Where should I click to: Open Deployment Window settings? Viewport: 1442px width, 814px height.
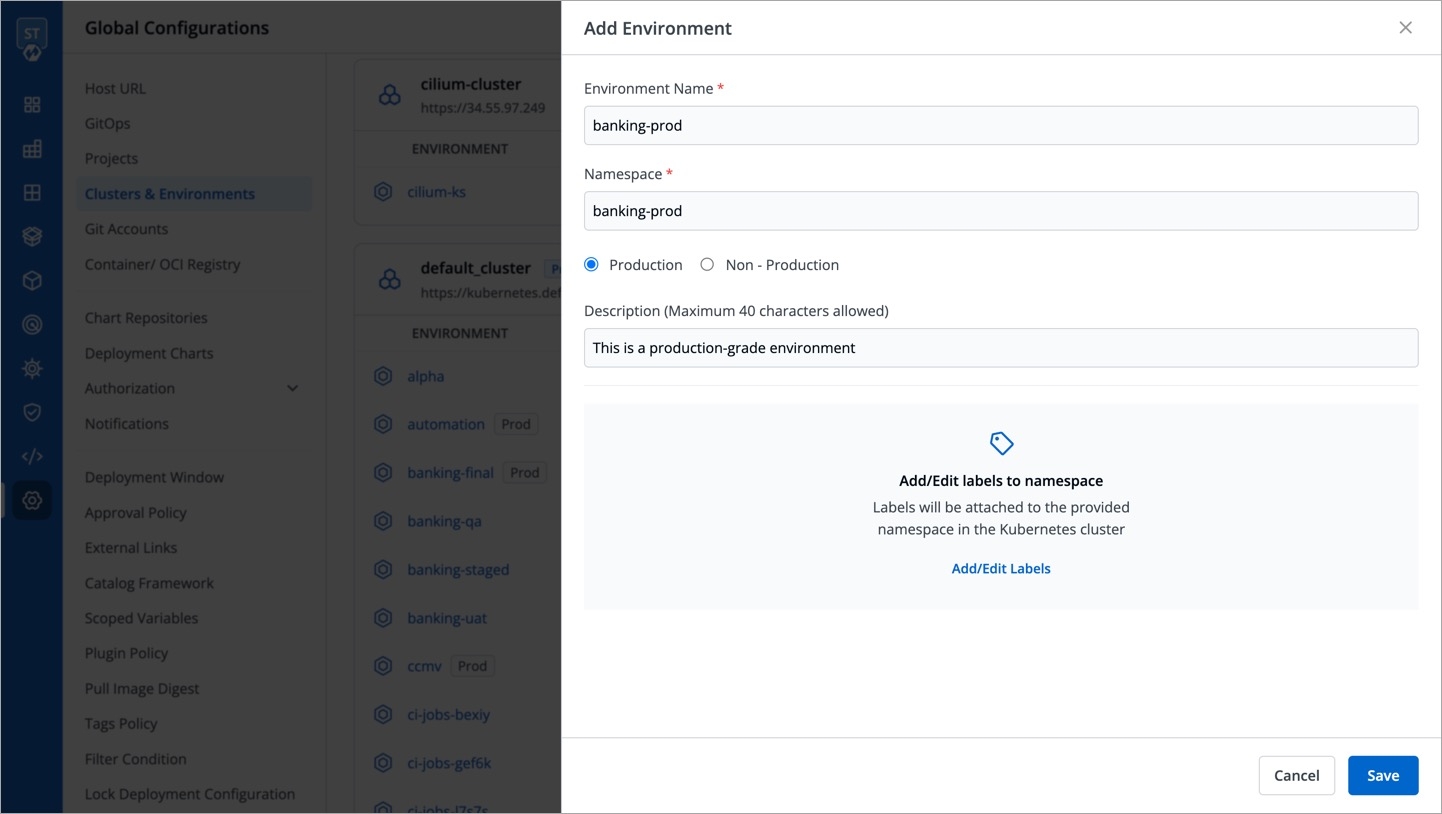154,477
